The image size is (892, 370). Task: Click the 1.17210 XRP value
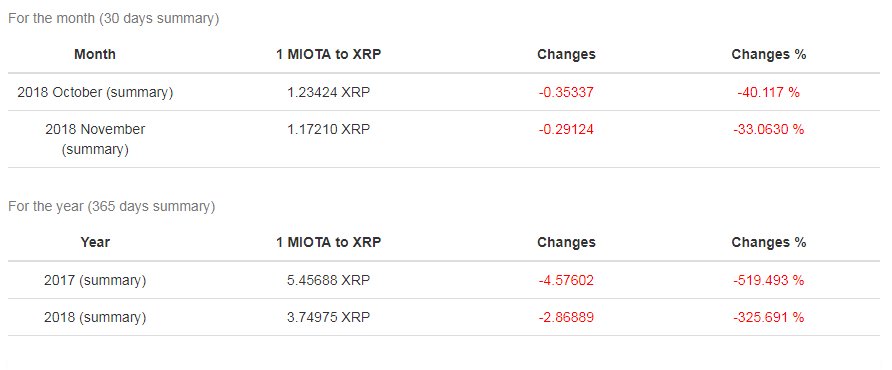point(329,130)
